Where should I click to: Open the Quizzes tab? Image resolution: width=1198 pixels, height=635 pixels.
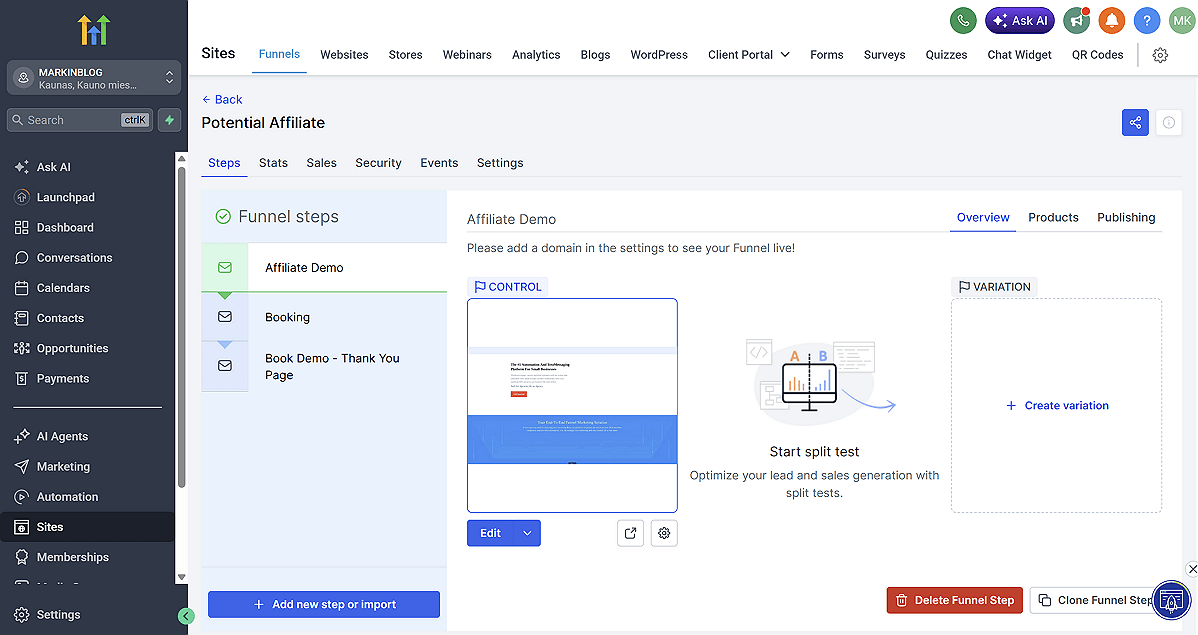click(x=946, y=55)
